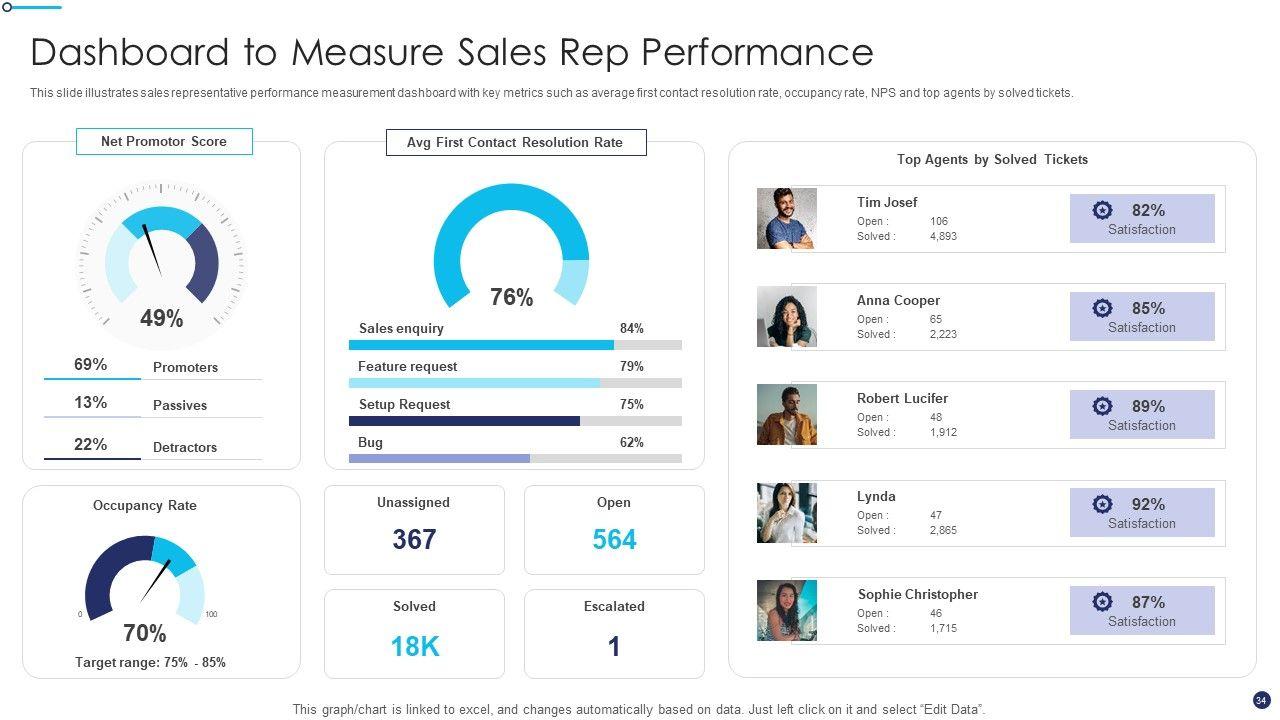
Task: Select Robert Lucifer's profile photo
Action: click(787, 414)
